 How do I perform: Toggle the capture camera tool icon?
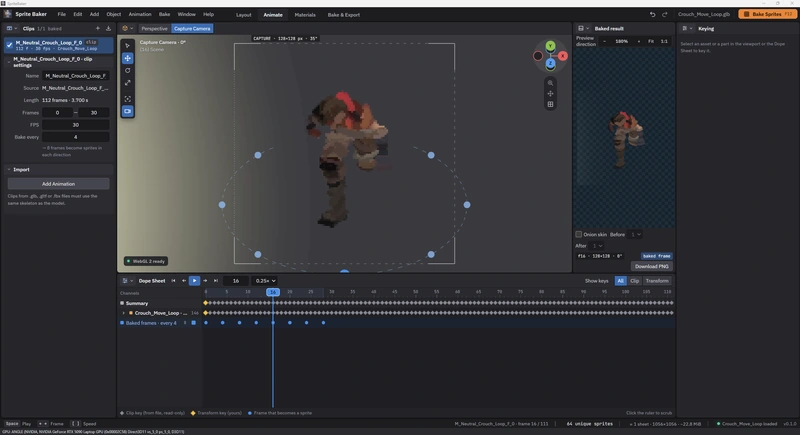pyautogui.click(x=128, y=111)
